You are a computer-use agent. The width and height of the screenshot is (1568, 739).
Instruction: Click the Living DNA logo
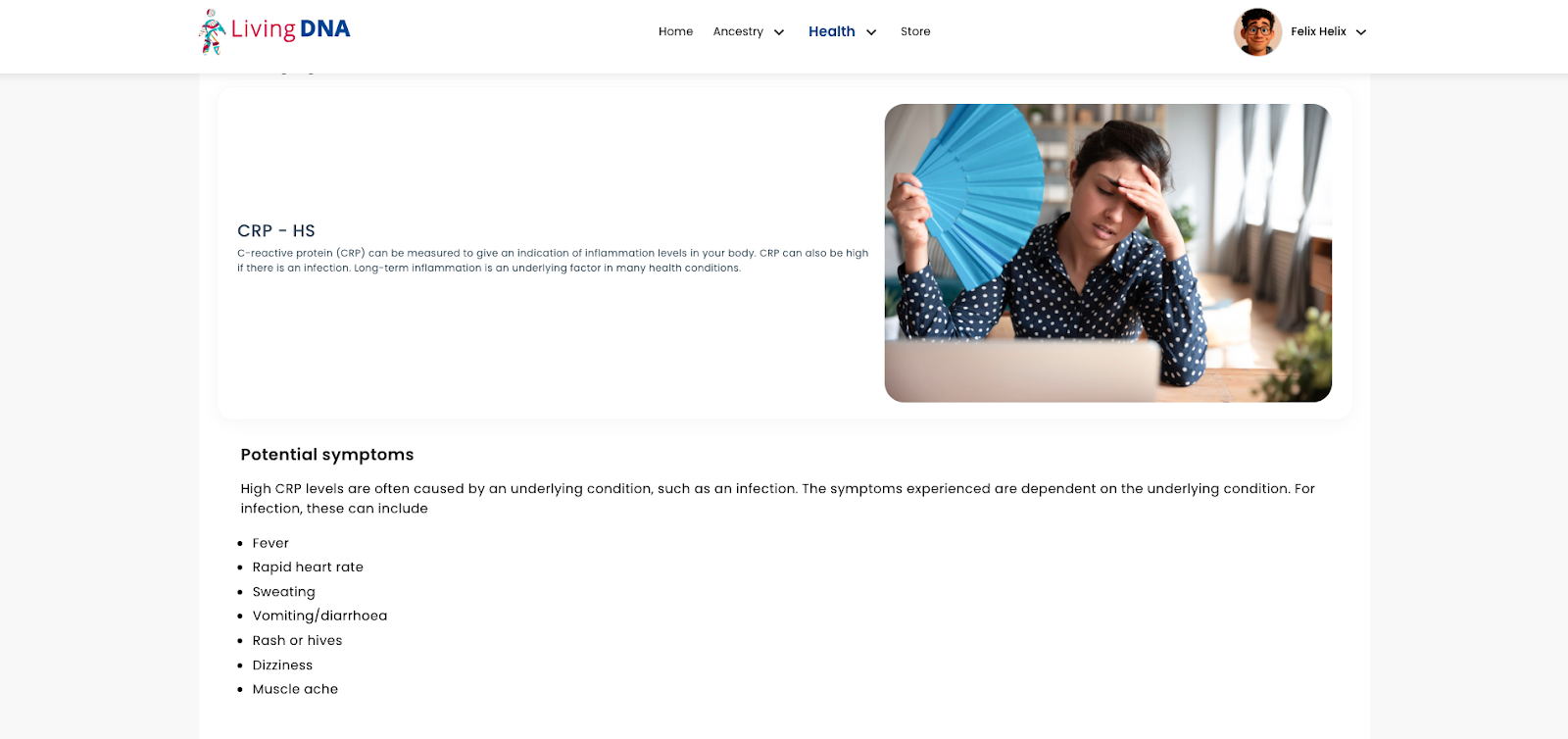[274, 31]
